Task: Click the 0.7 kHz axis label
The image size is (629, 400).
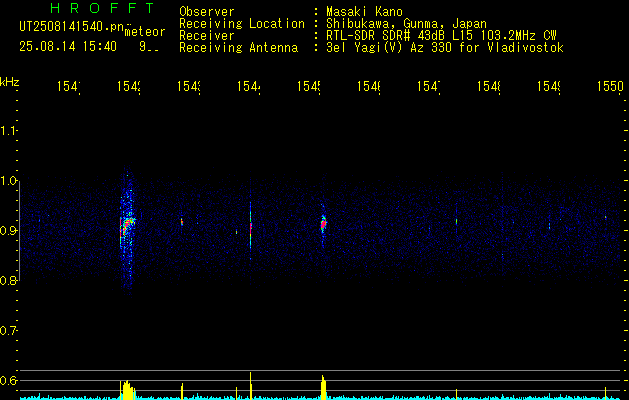Action: (x=8, y=330)
